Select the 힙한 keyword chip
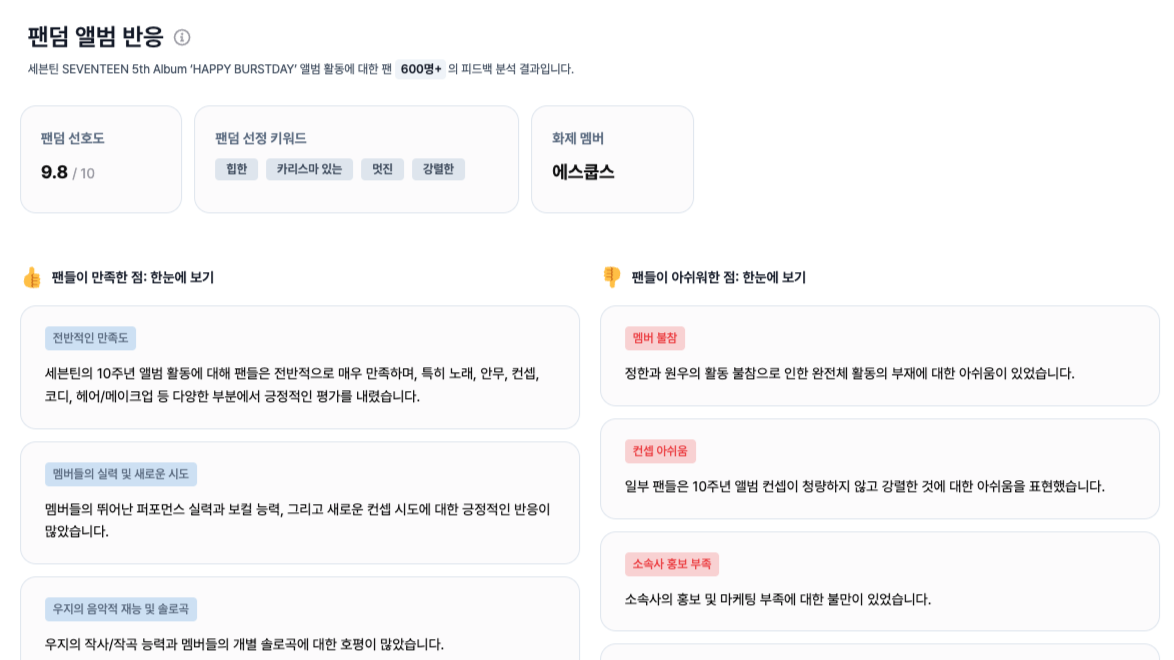The height and width of the screenshot is (660, 1174). (236, 169)
